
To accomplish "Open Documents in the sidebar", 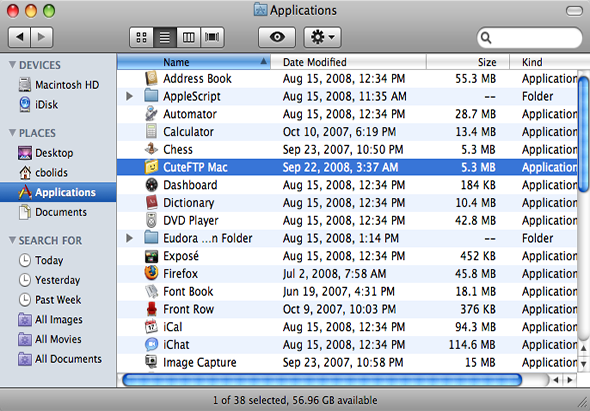I will (x=58, y=212).
